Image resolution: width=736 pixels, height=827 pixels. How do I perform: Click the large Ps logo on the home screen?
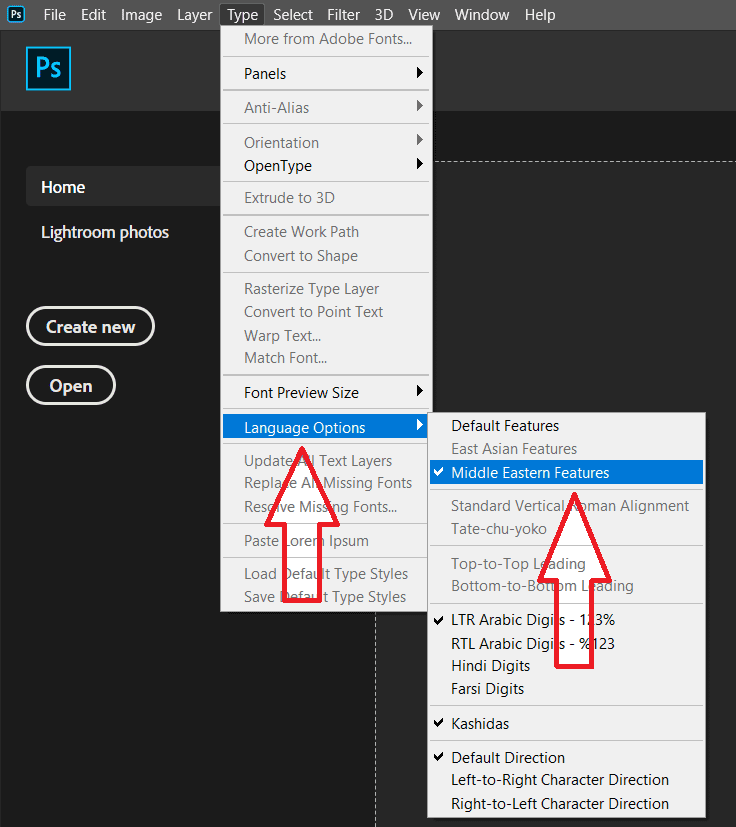coord(49,69)
